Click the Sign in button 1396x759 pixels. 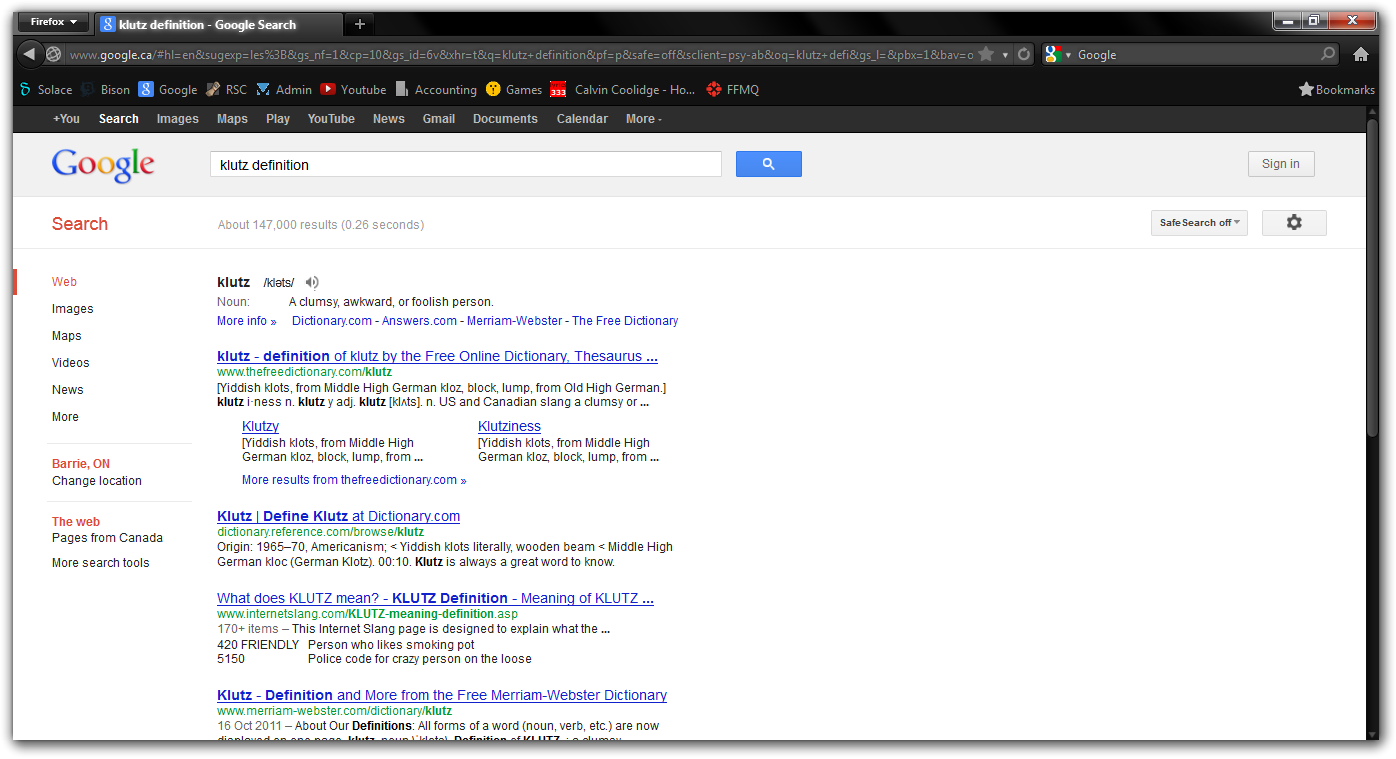tap(1281, 164)
